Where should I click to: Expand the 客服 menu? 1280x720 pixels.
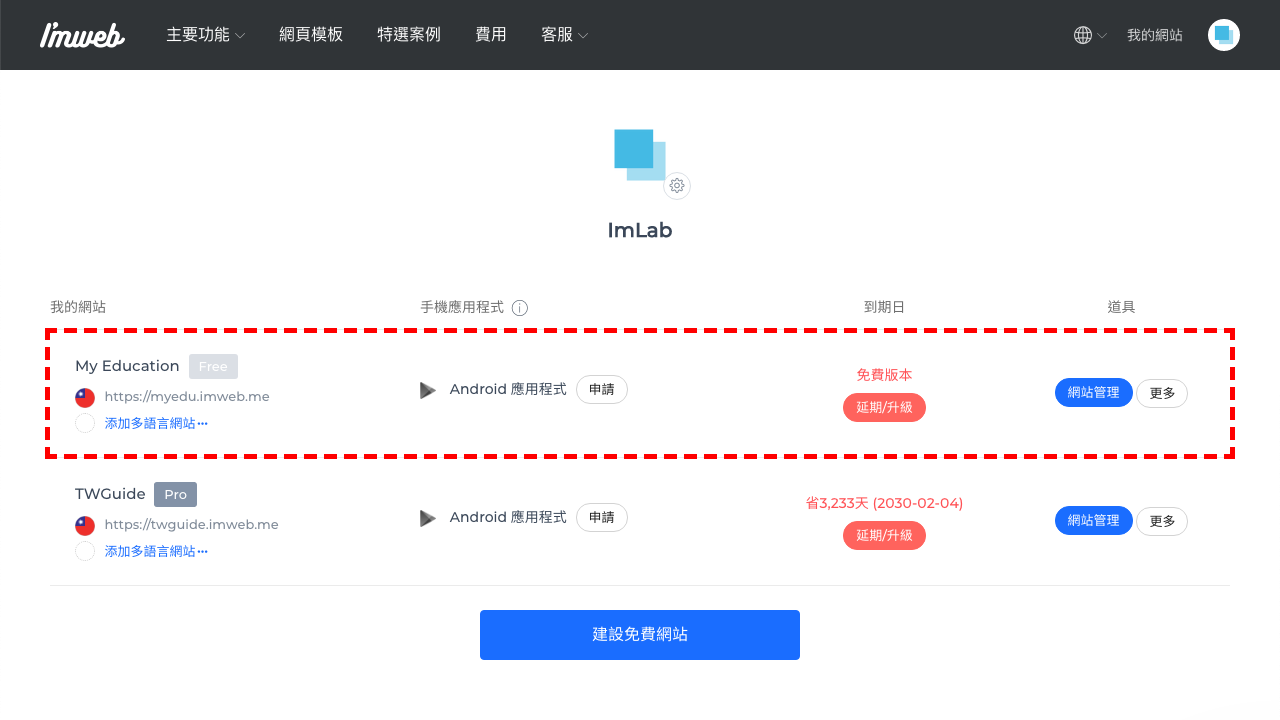(564, 35)
